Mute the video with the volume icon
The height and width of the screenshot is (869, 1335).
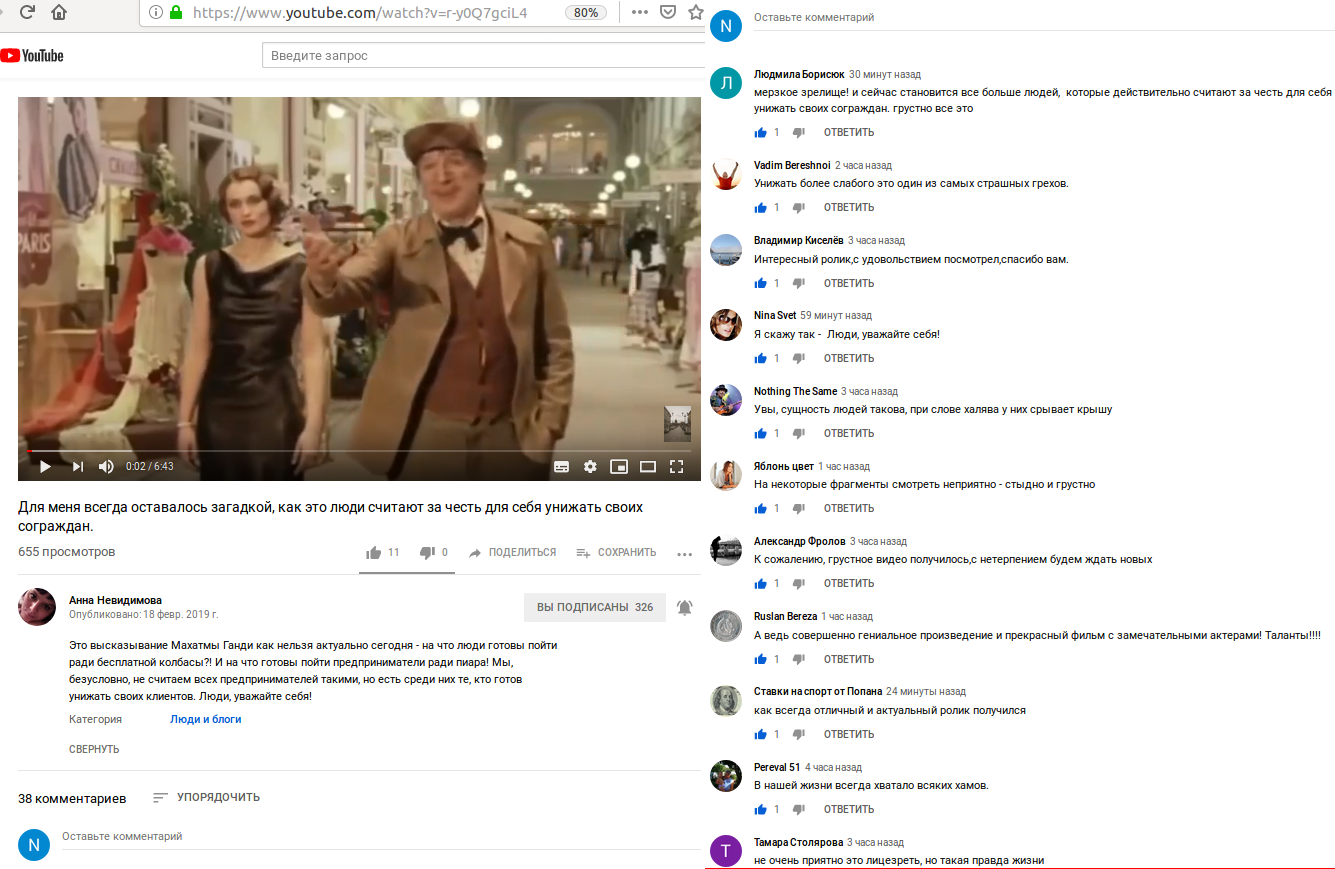click(104, 466)
